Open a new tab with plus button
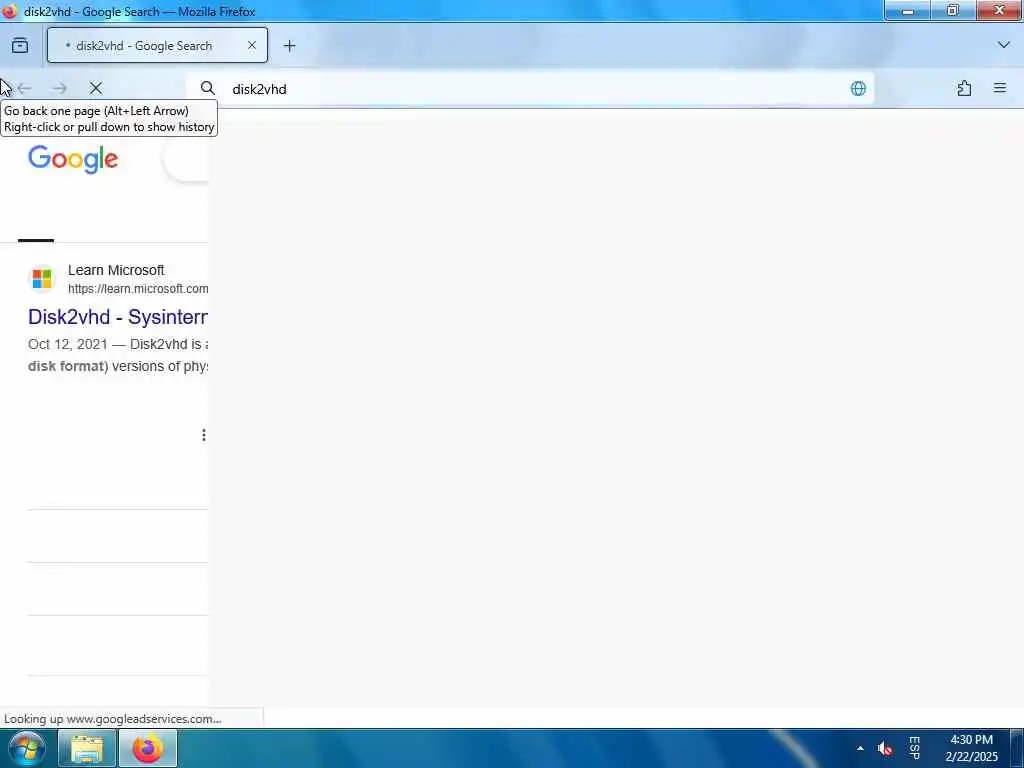The height and width of the screenshot is (768, 1024). coord(289,46)
